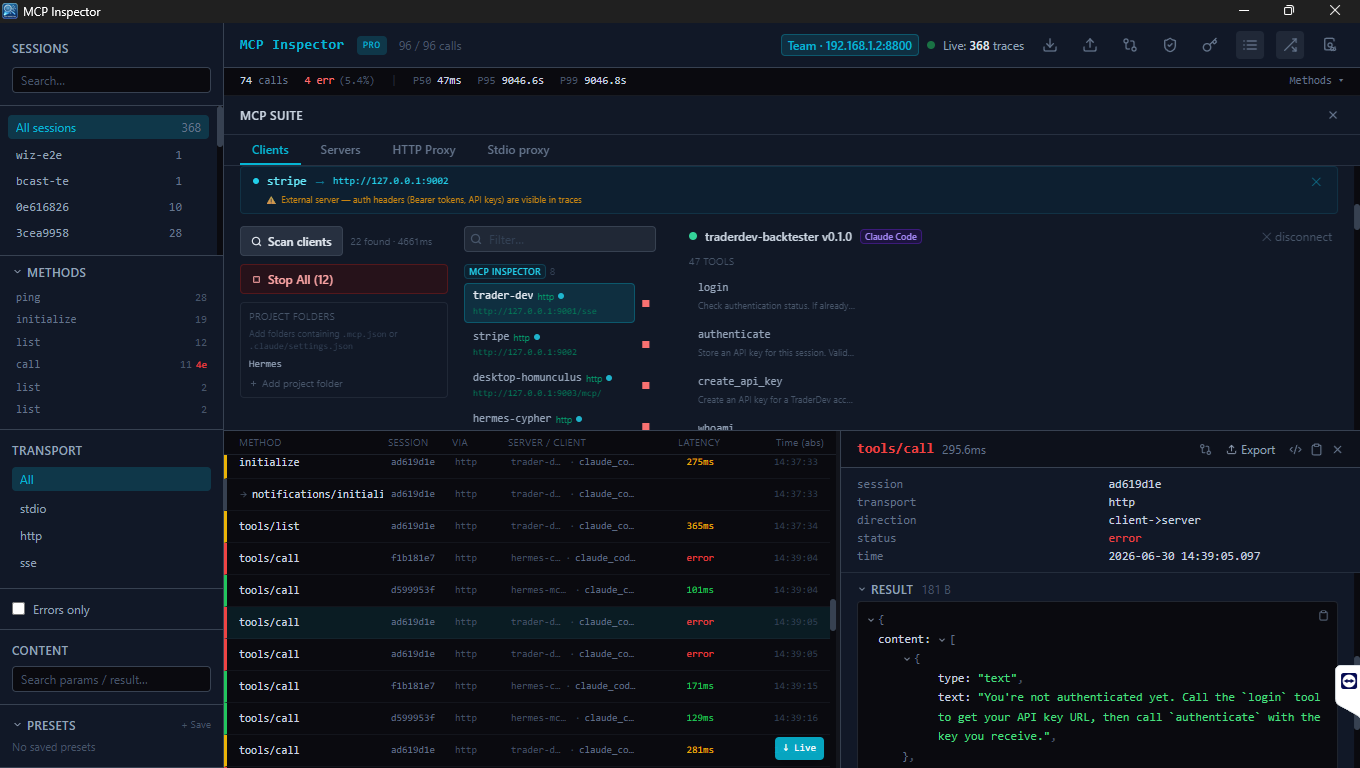Open the Methods dropdown in stats bar
Image resolution: width=1360 pixels, height=768 pixels.
tap(1315, 80)
